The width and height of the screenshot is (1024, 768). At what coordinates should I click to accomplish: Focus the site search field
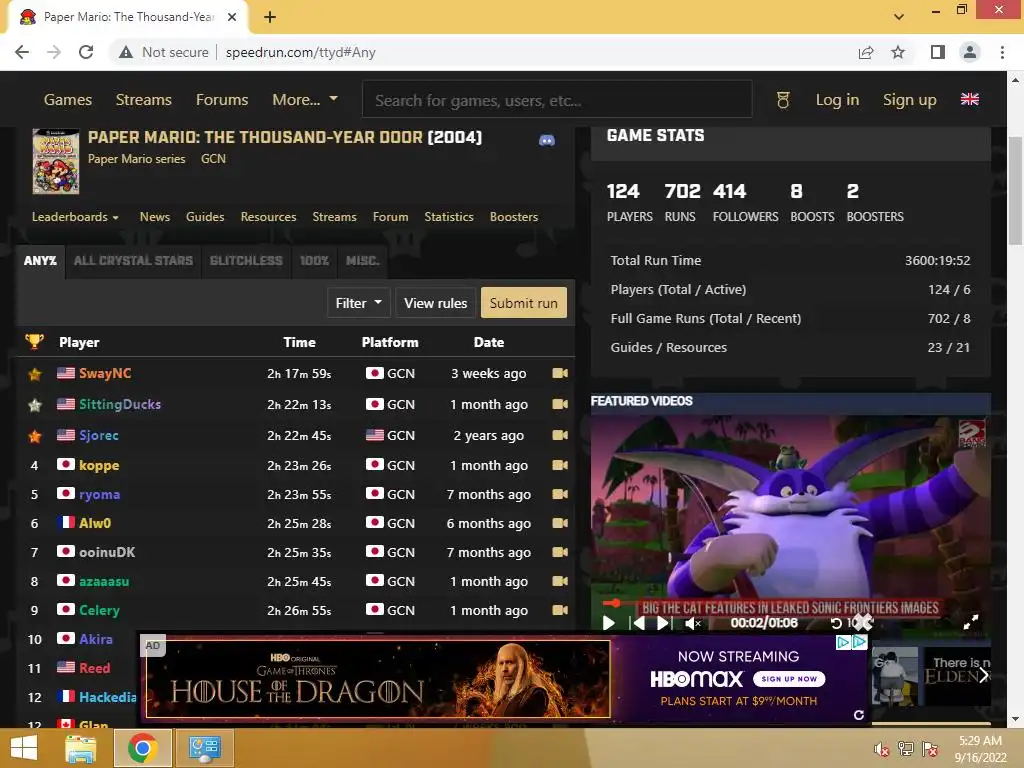tap(557, 100)
